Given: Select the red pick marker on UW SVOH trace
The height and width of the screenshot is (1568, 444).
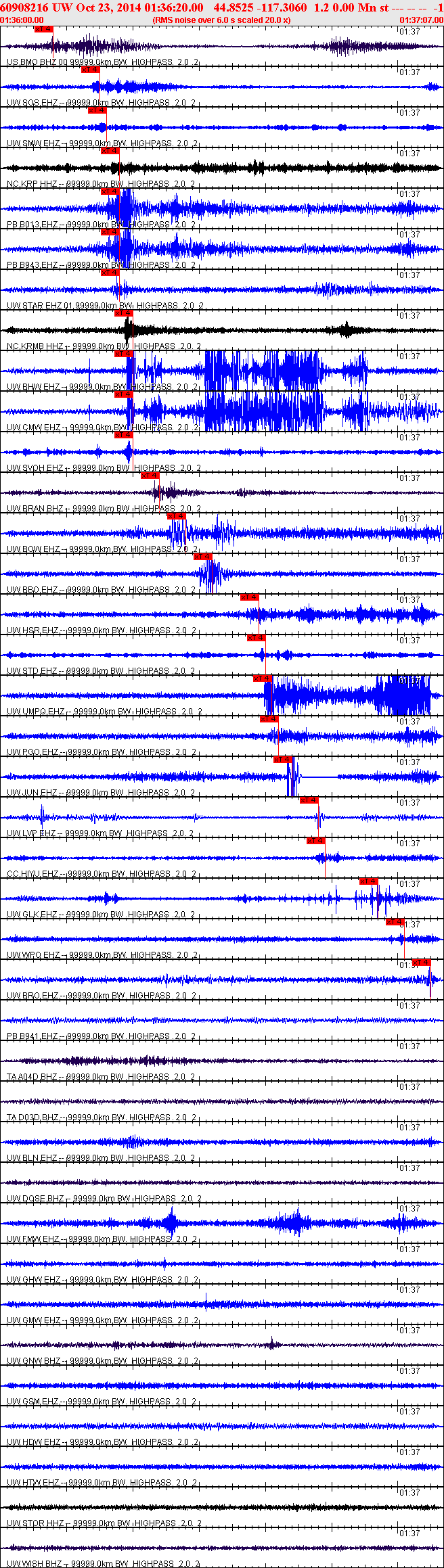Looking at the screenshot, I should 124,435.
